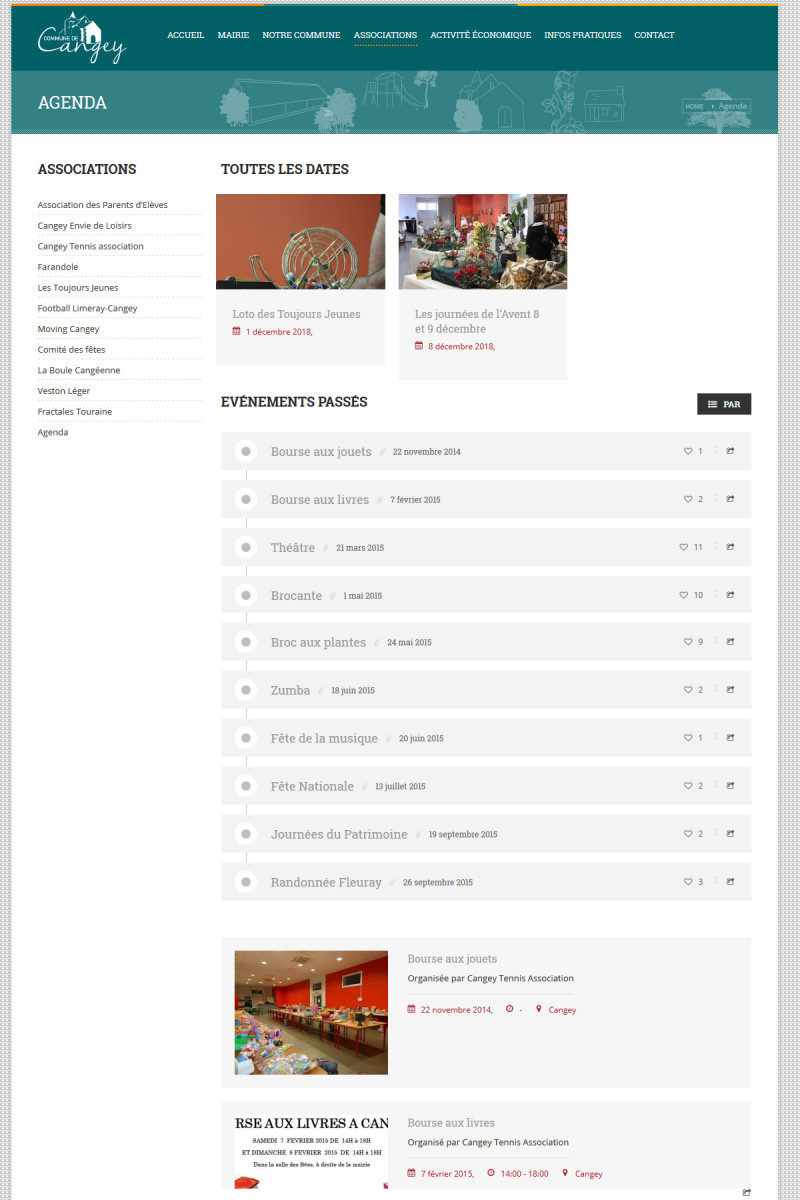Expand the Zumba event entry
Viewport: 800px width, 1200px height.
coord(486,690)
